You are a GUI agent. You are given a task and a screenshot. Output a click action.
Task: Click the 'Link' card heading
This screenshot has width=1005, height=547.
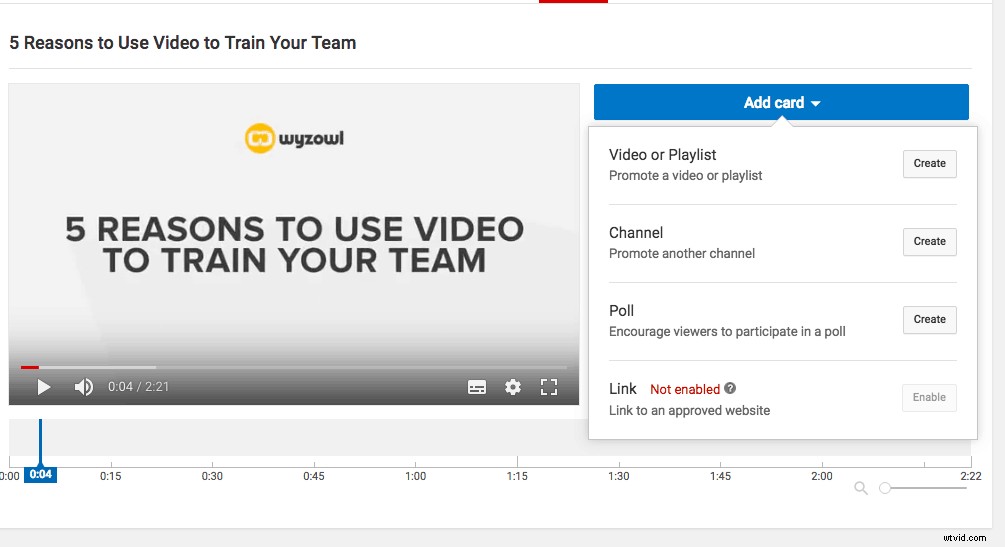coord(622,389)
